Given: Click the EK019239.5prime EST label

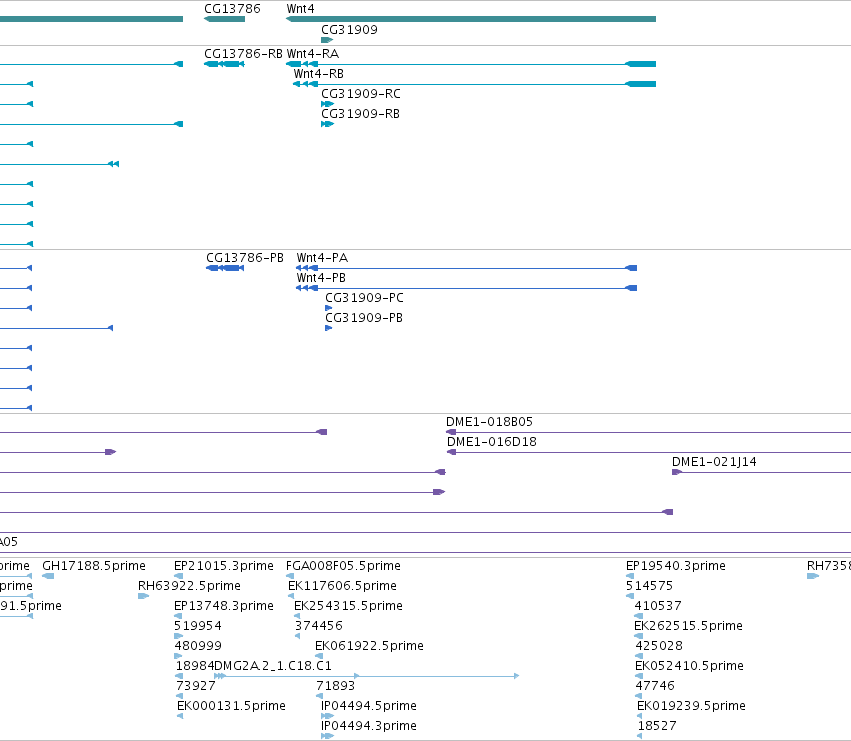Looking at the screenshot, I should click(691, 706).
